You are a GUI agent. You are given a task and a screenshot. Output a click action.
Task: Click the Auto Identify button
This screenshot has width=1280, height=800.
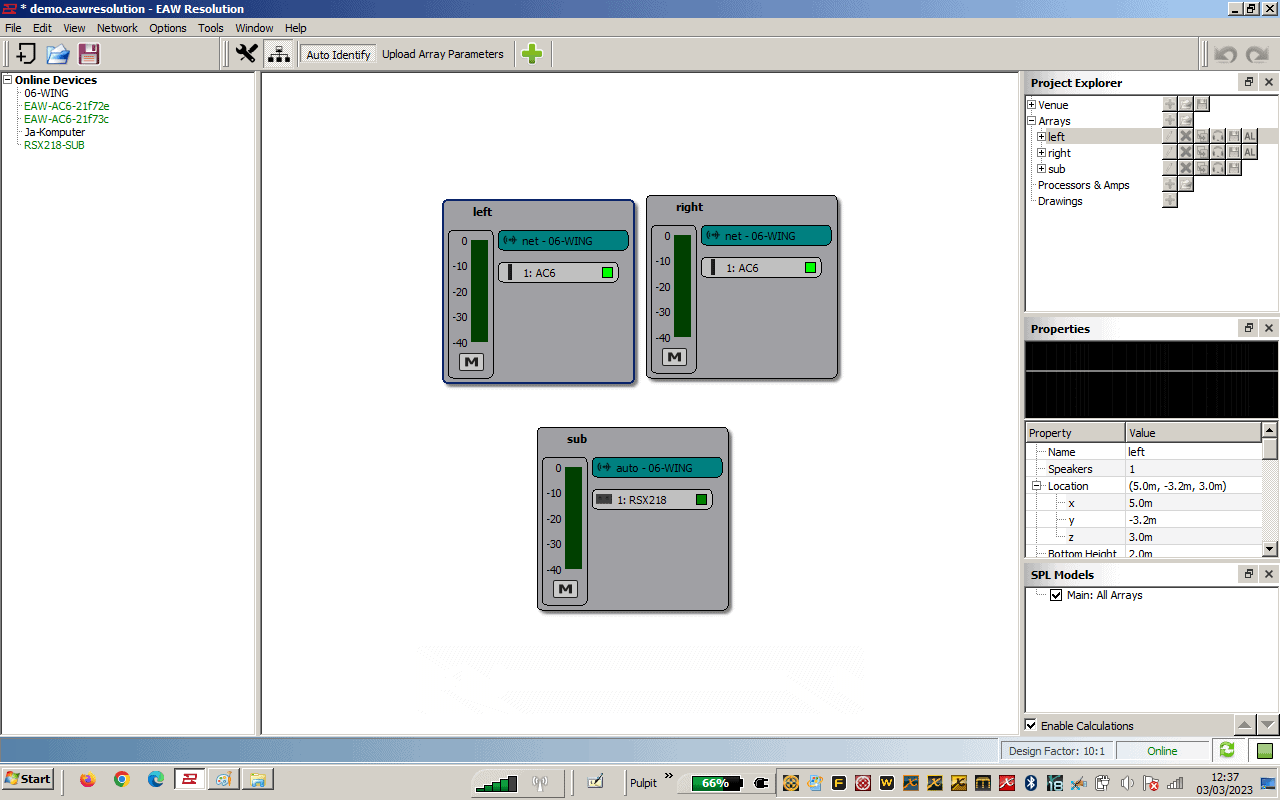338,55
